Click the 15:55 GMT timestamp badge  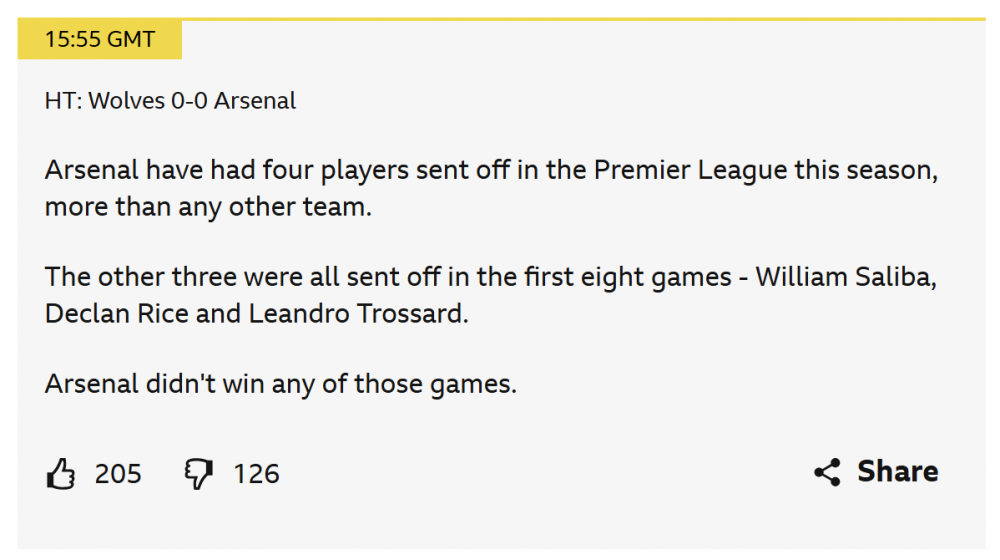pos(100,40)
